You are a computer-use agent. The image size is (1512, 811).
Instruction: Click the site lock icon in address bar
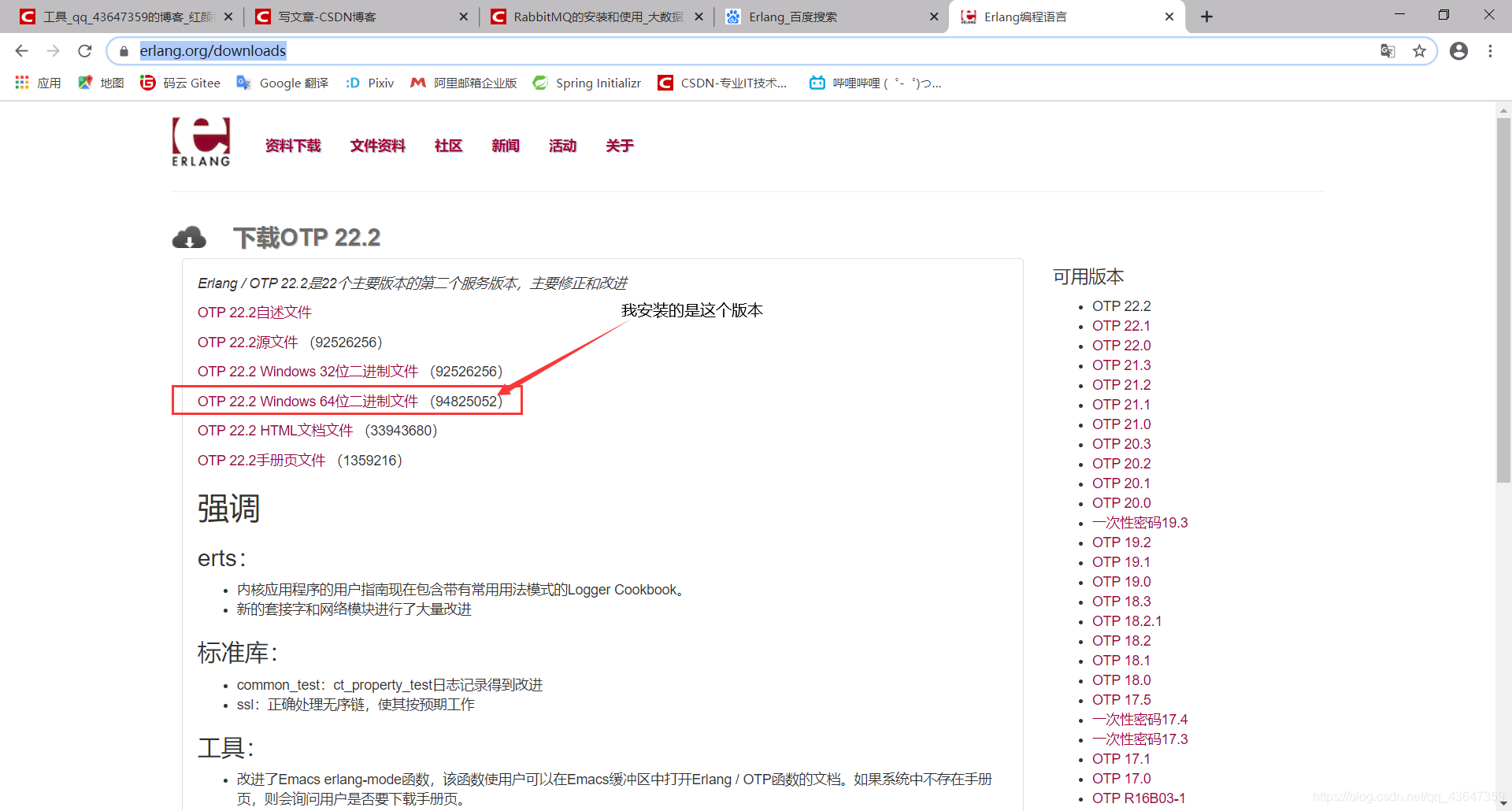[x=124, y=51]
